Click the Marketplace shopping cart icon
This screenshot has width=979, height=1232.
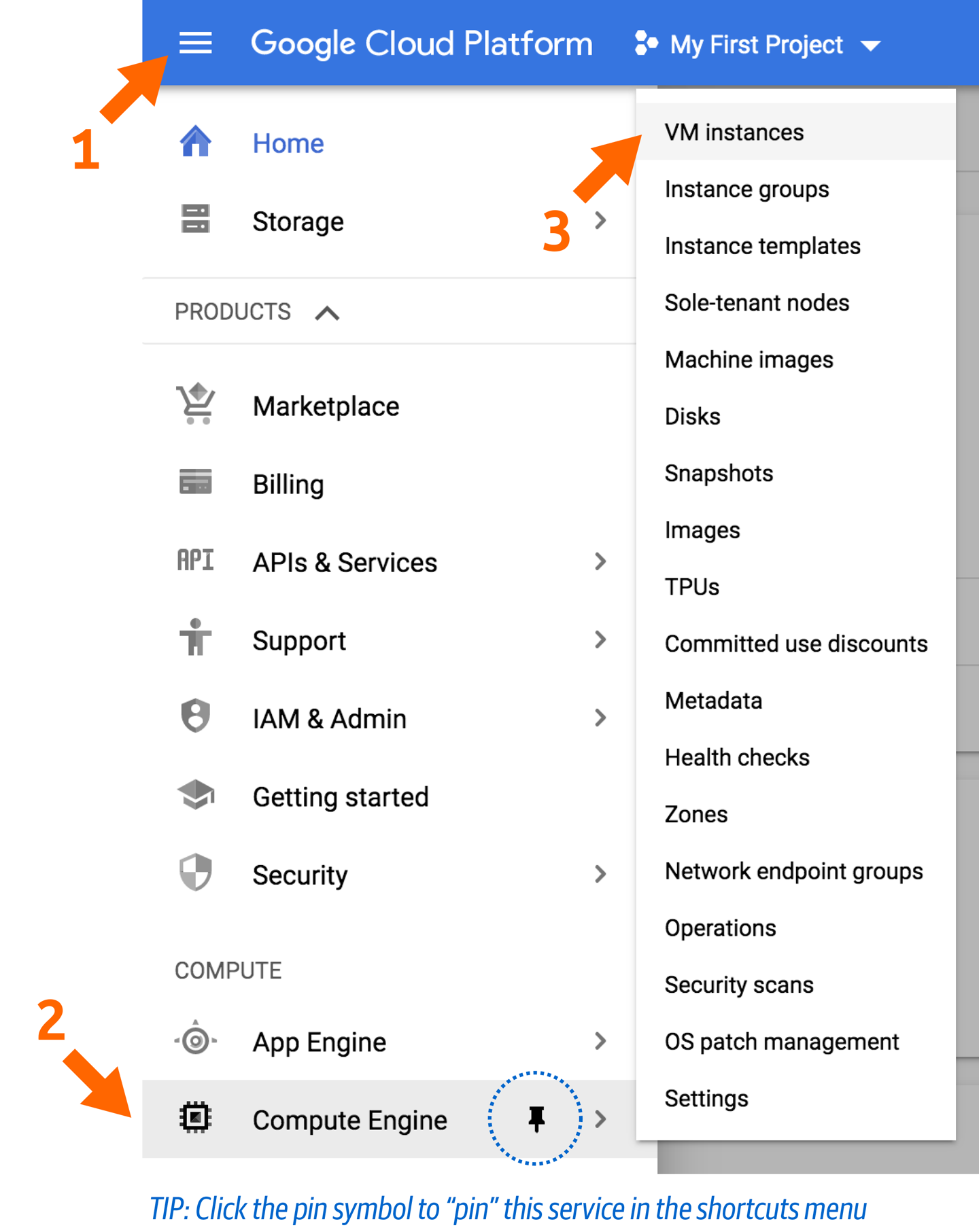click(x=196, y=404)
